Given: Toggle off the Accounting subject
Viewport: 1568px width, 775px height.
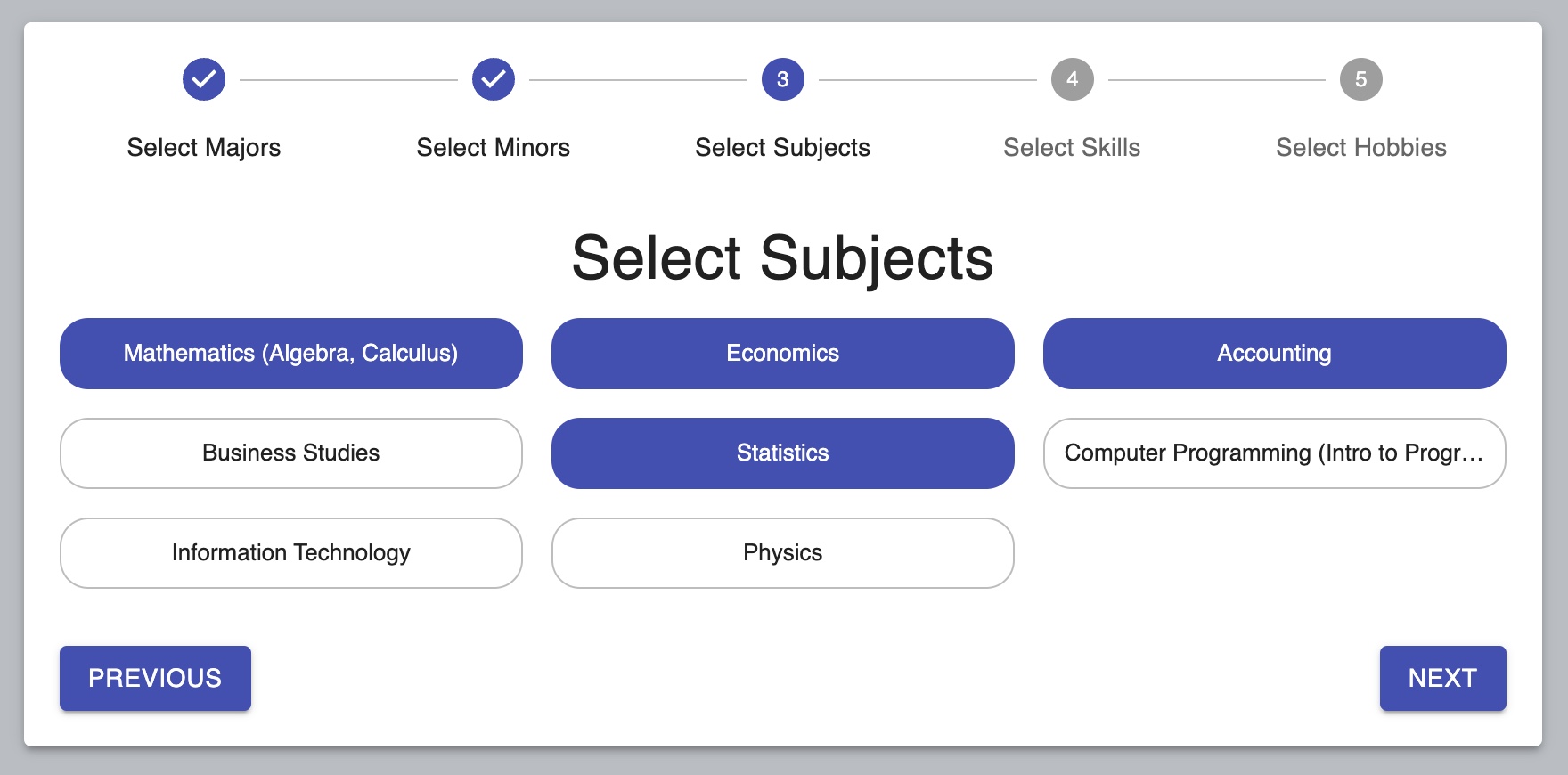Looking at the screenshot, I should 1274,354.
